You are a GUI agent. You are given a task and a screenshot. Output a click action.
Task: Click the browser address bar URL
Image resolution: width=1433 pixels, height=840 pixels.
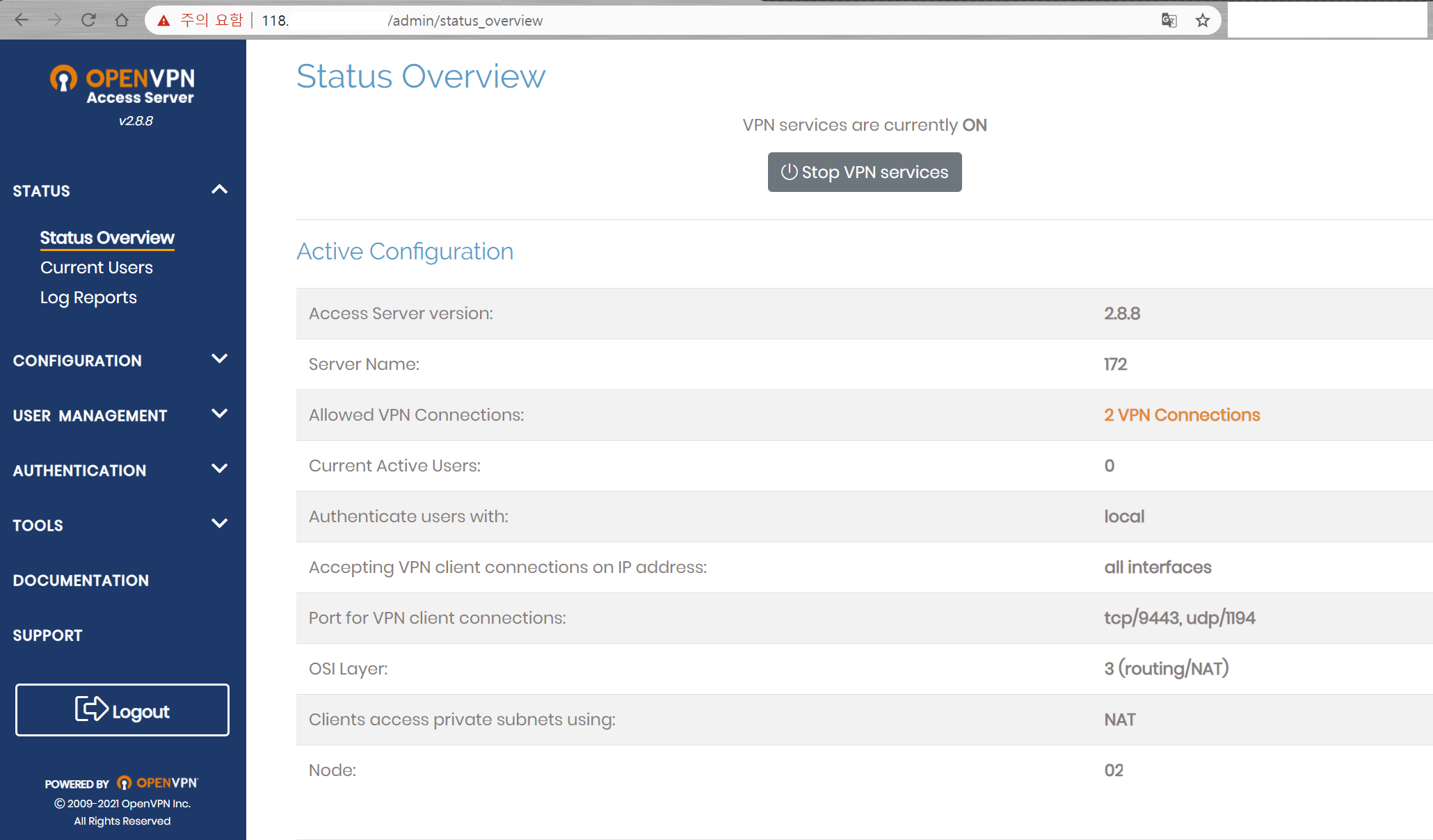(x=465, y=21)
